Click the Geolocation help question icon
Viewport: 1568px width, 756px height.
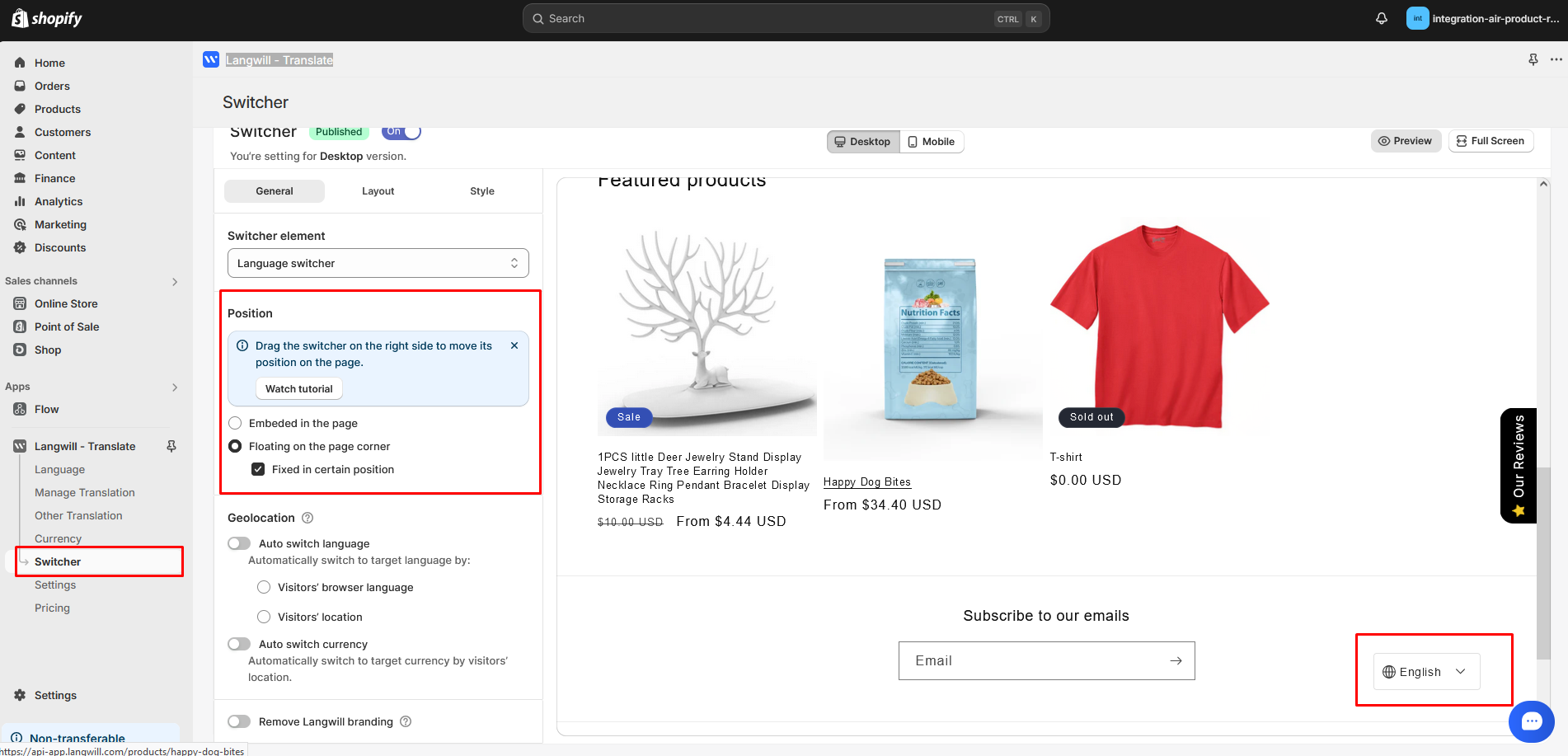coord(307,518)
